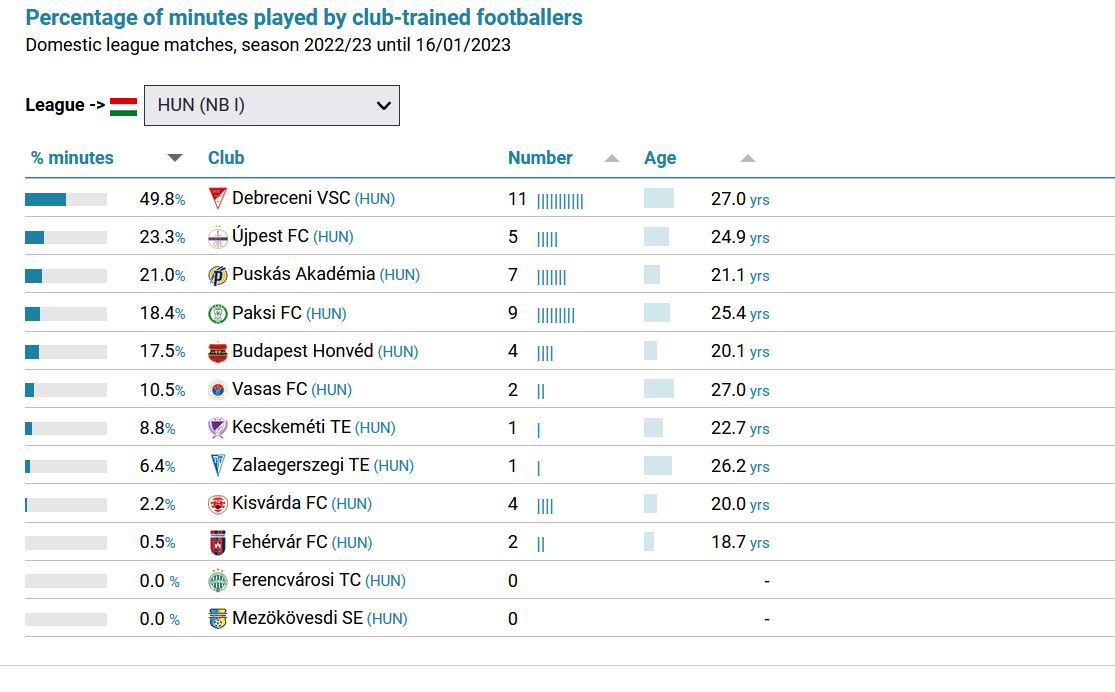Click the Ferencvárosi TC club crest
The height and width of the screenshot is (692, 1115).
tap(218, 580)
